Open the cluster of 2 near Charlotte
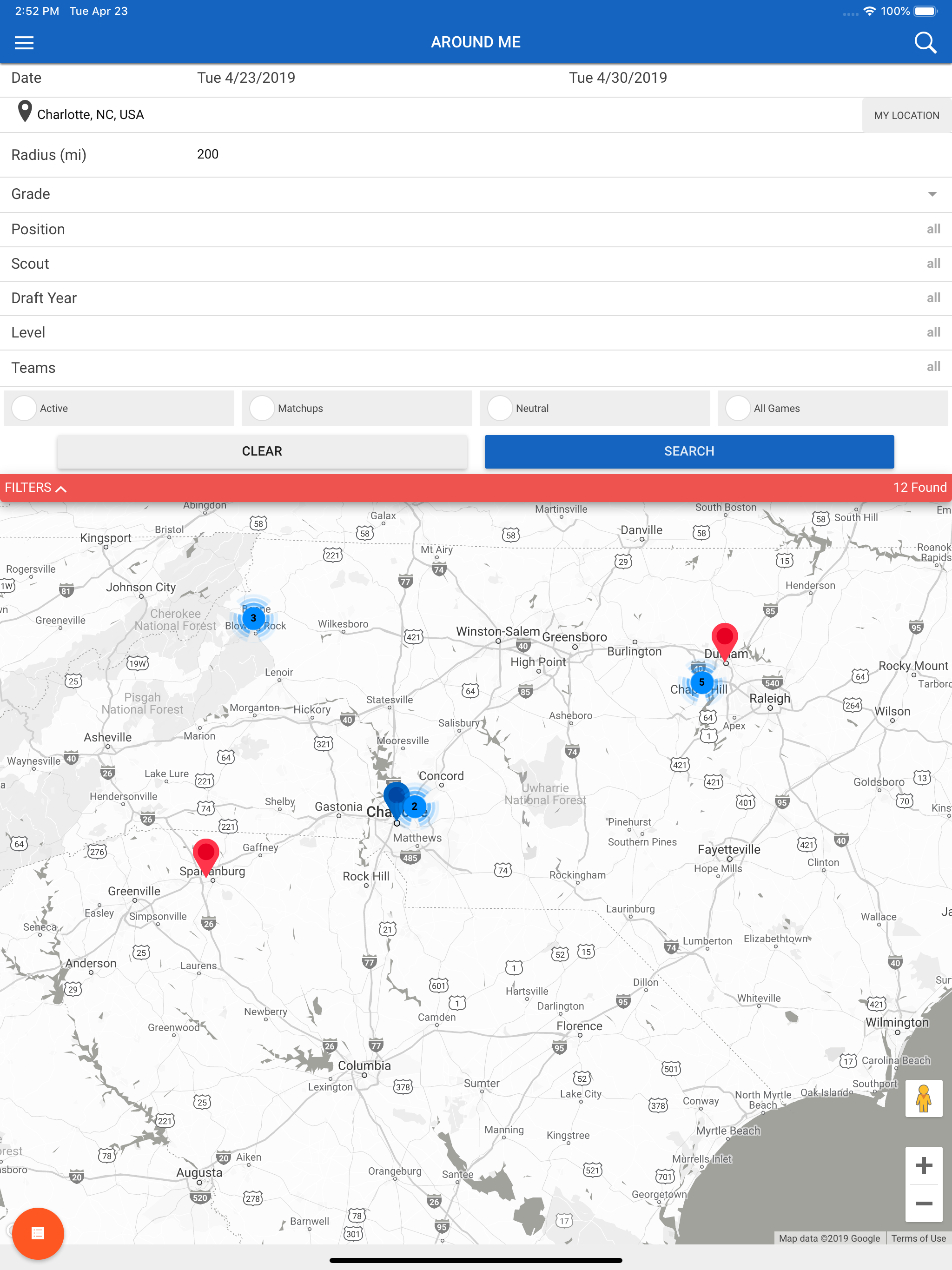Viewport: 952px width, 1270px height. [x=415, y=806]
